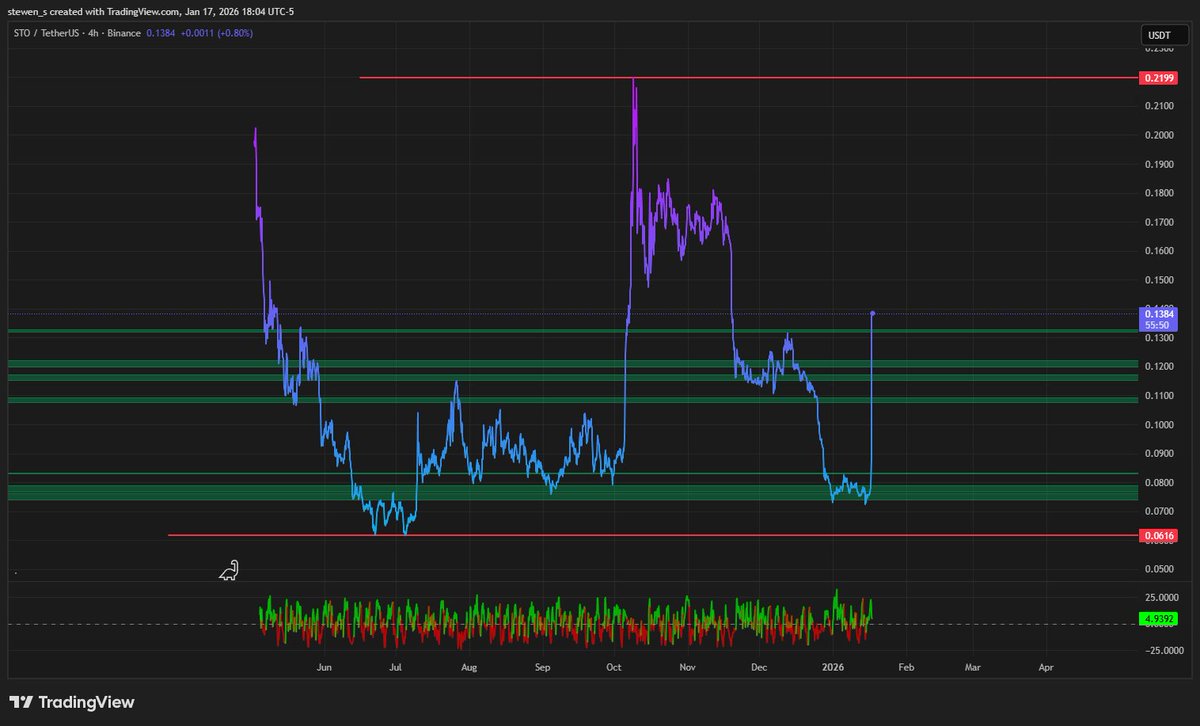Click the Oct label on the time axis
The height and width of the screenshot is (726, 1200).
[613, 666]
